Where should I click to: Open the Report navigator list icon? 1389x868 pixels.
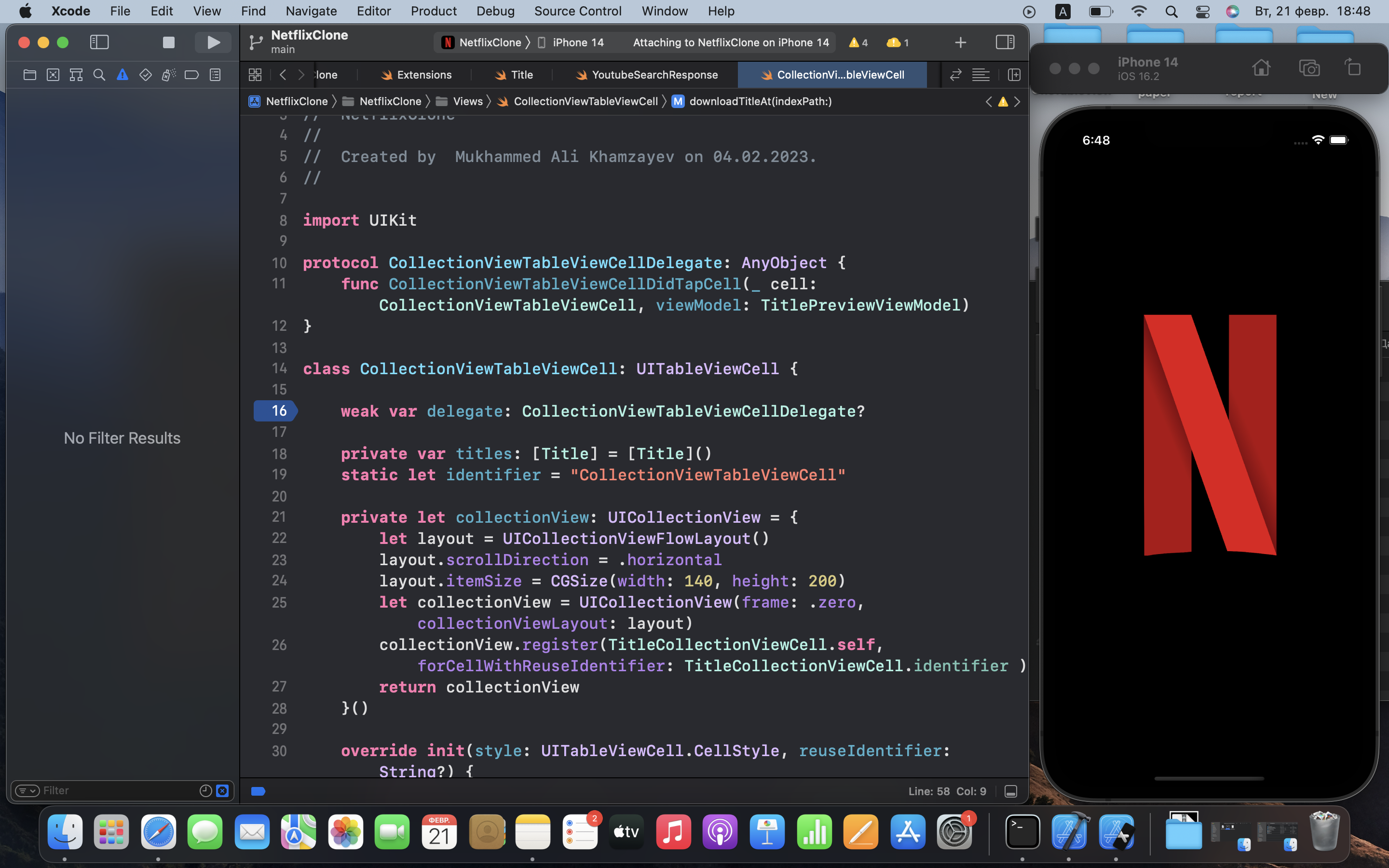click(214, 75)
